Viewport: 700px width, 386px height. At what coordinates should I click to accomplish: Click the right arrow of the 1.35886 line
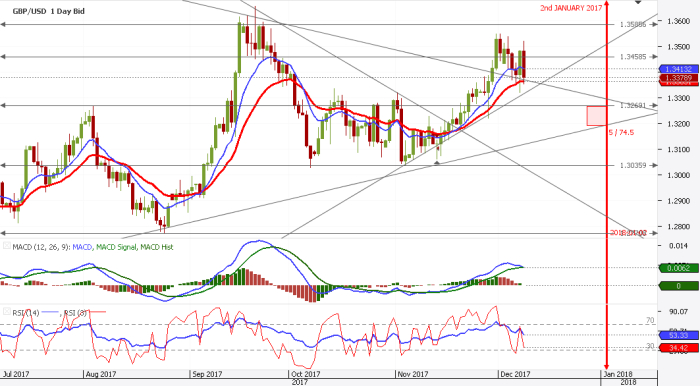coord(654,25)
